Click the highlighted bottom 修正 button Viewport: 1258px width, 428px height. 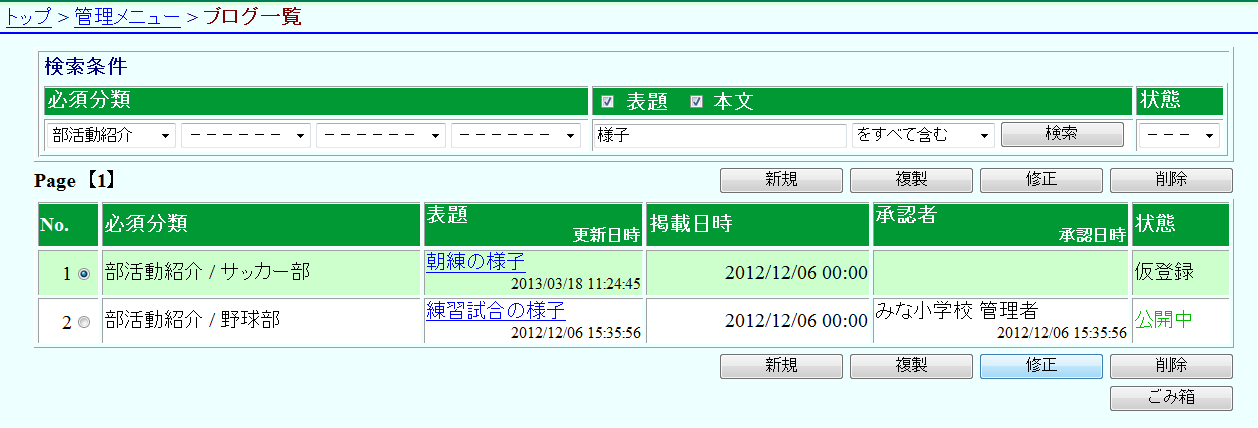point(1041,366)
